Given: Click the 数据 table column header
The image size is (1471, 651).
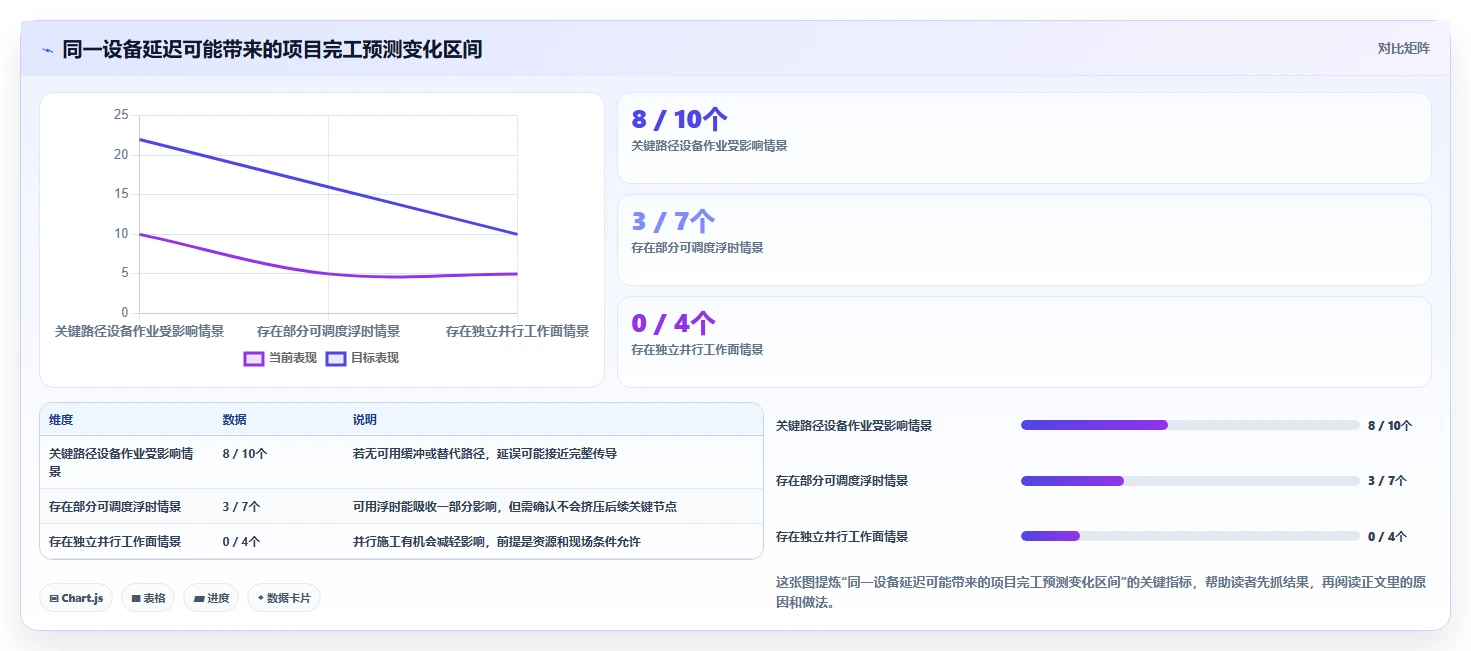Looking at the screenshot, I should pos(234,420).
